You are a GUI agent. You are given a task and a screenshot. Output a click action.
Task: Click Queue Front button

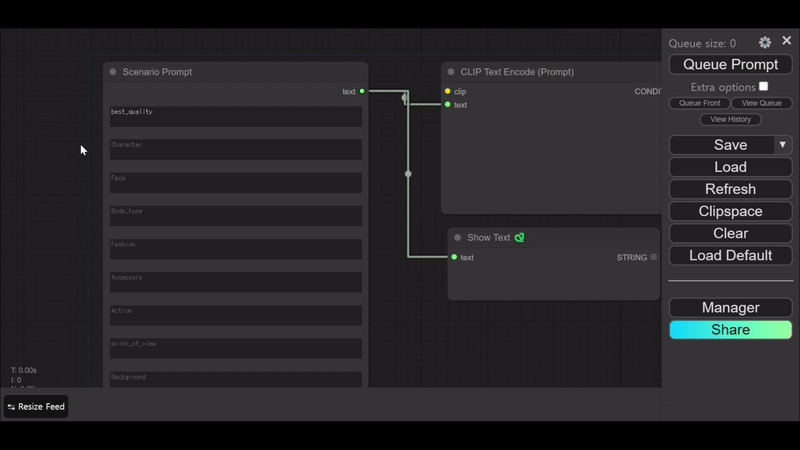coord(699,103)
